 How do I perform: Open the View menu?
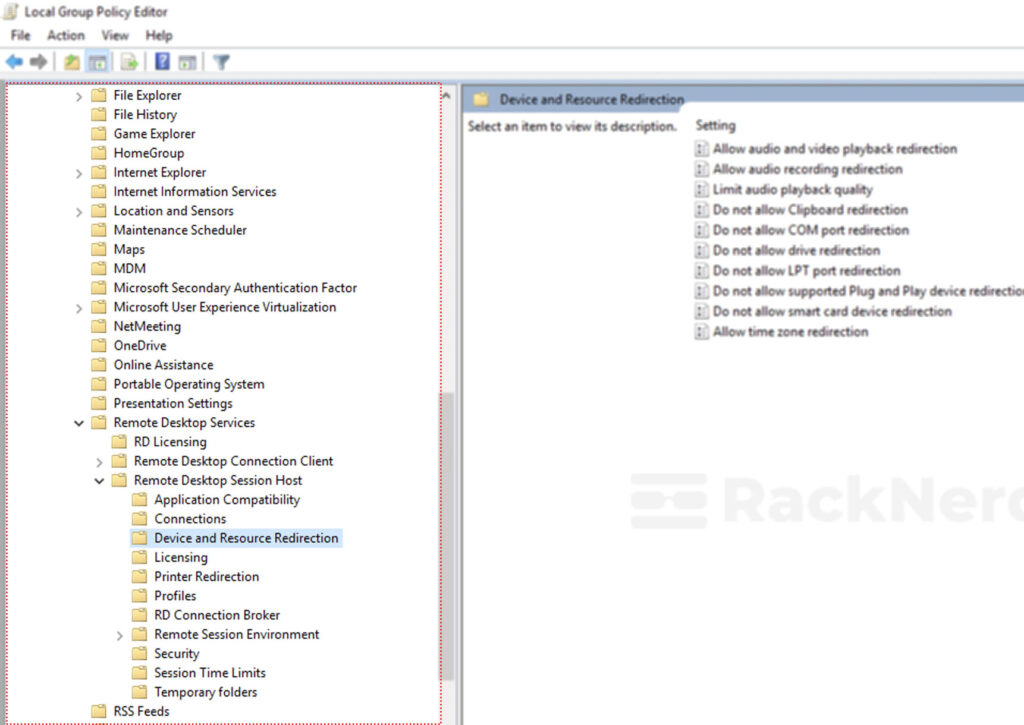click(x=115, y=35)
